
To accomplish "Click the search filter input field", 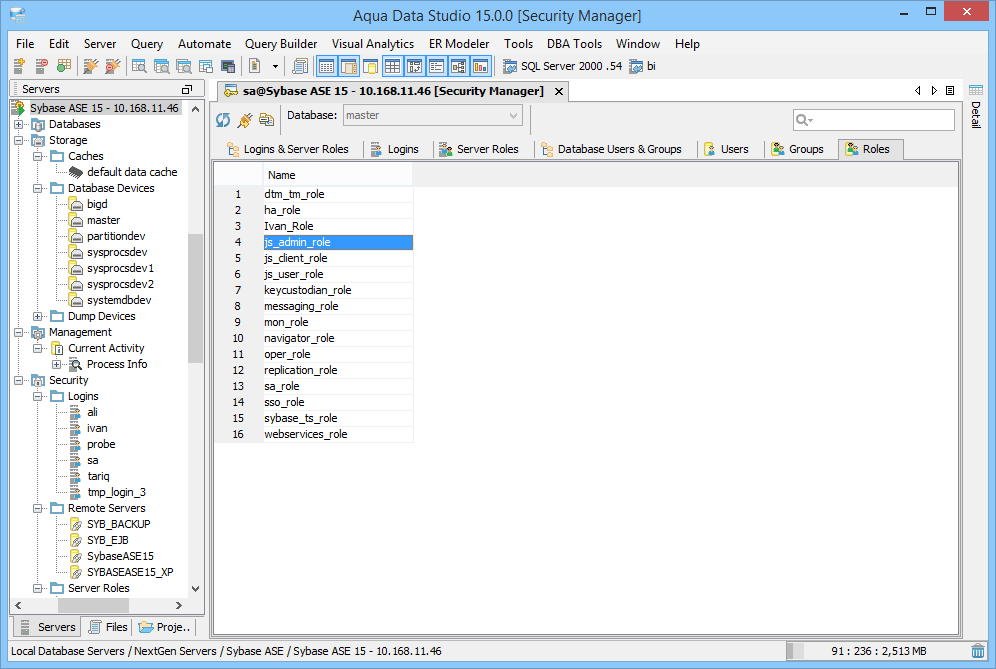I will pyautogui.click(x=873, y=119).
